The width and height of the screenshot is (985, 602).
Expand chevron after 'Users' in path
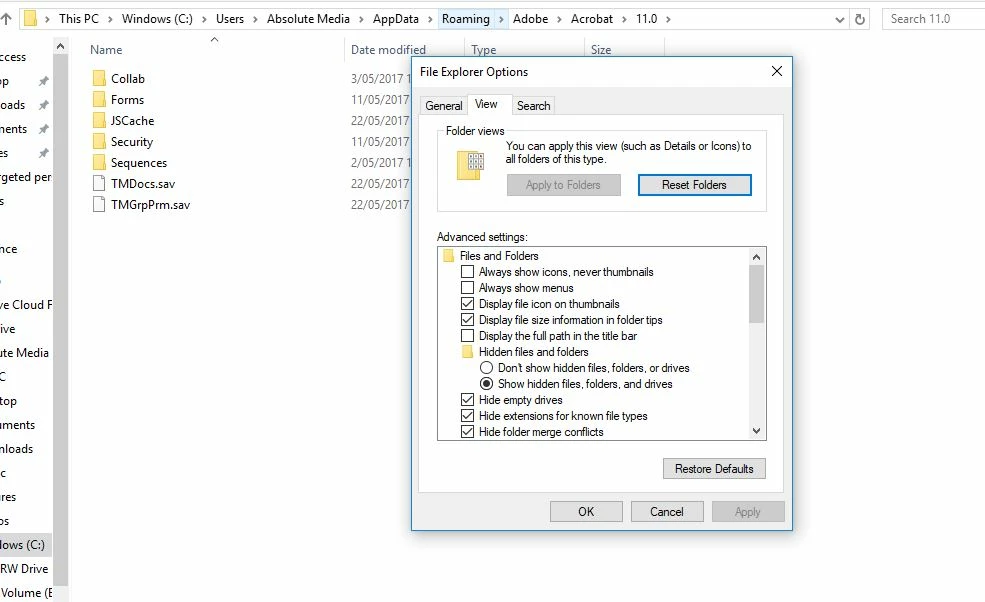255,19
